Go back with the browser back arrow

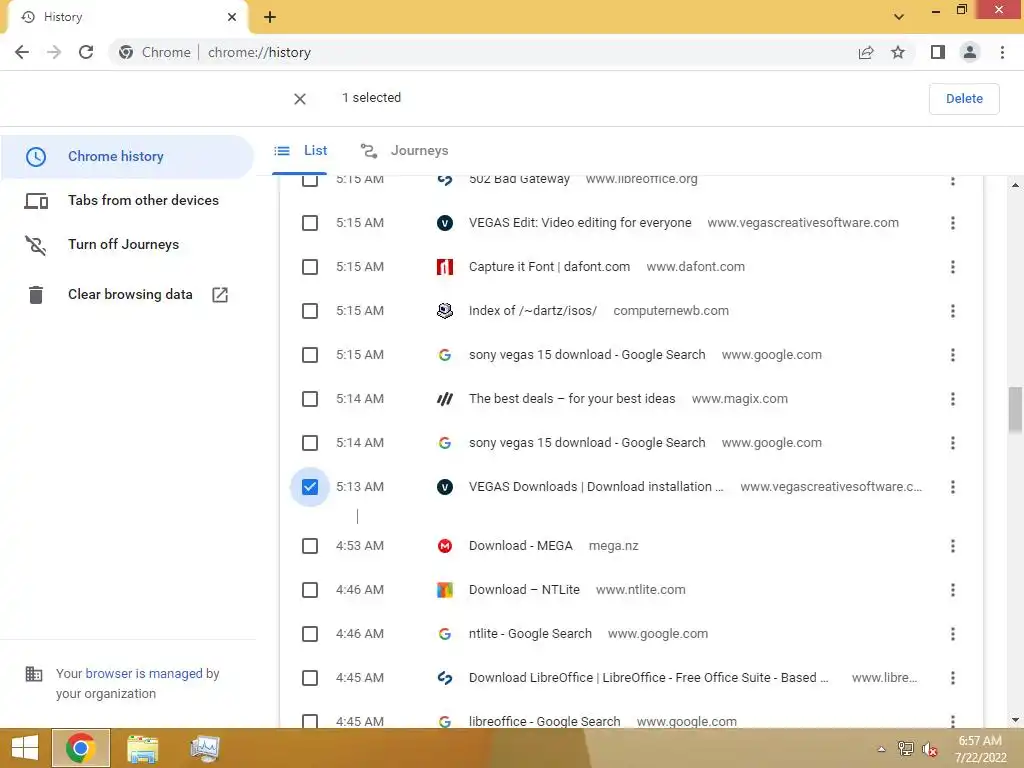[x=22, y=52]
